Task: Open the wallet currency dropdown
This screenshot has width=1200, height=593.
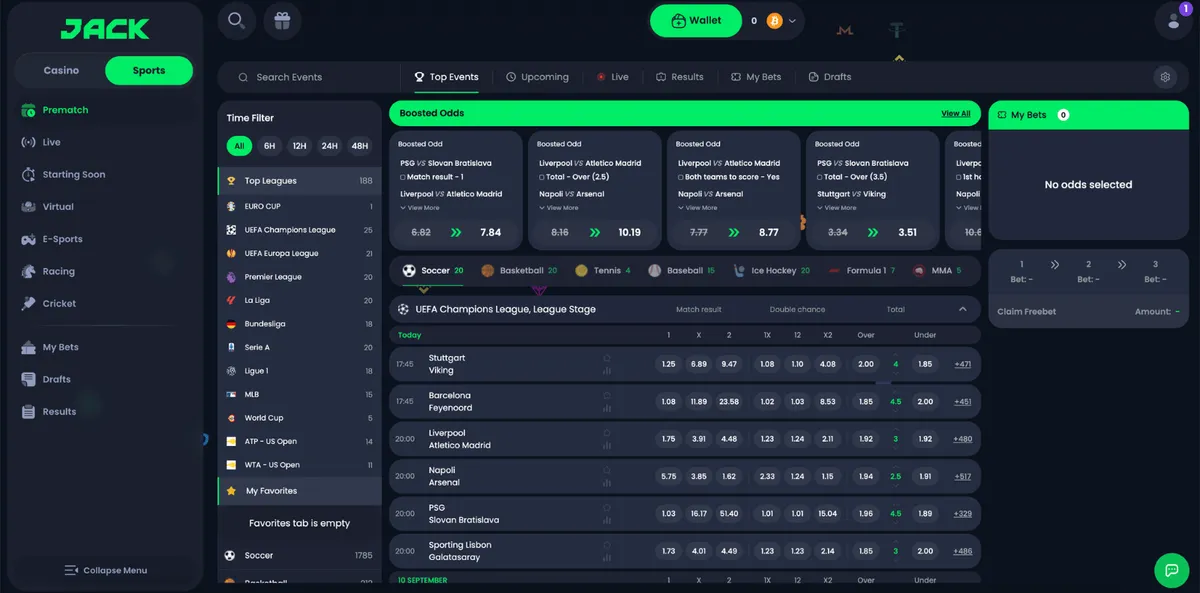Action: (x=793, y=21)
